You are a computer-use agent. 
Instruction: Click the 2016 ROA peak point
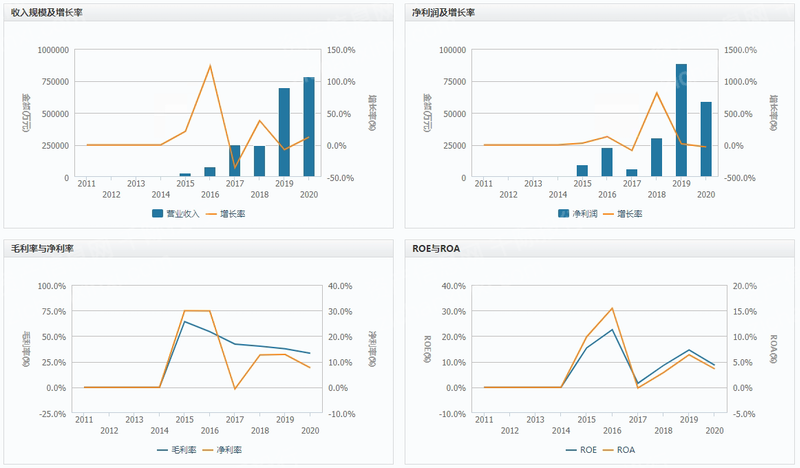pyautogui.click(x=612, y=308)
